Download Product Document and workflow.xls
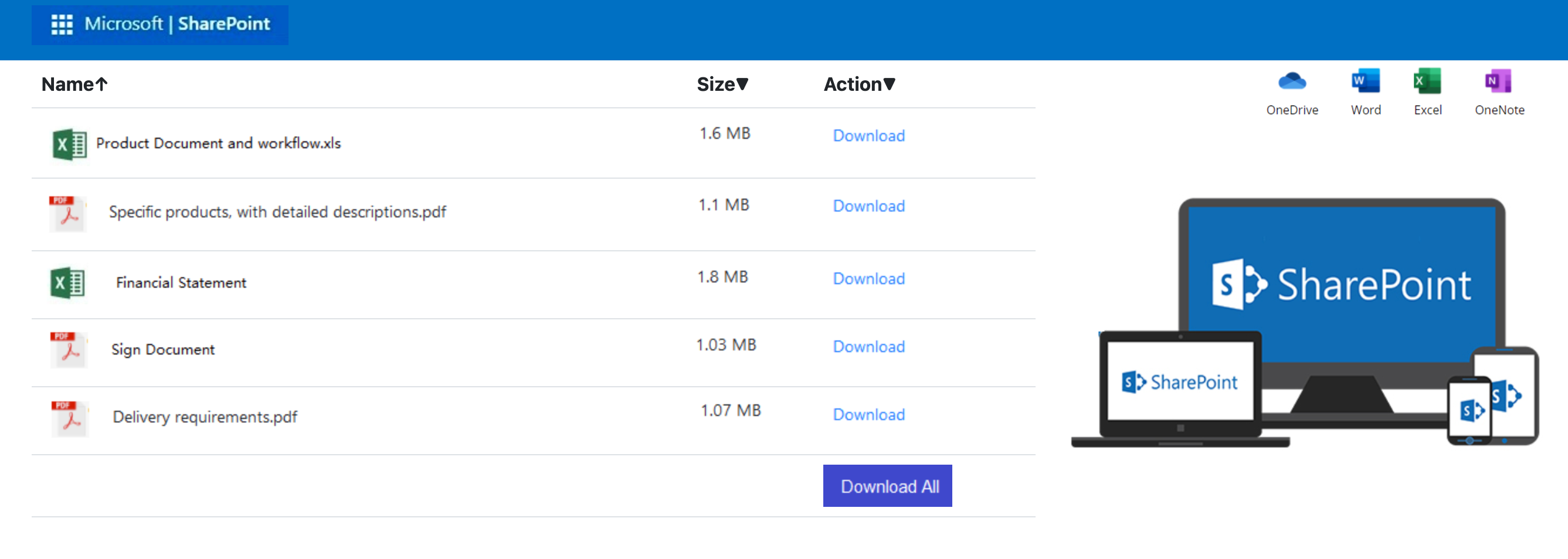Image resolution: width=1568 pixels, height=559 pixels. coord(868,135)
